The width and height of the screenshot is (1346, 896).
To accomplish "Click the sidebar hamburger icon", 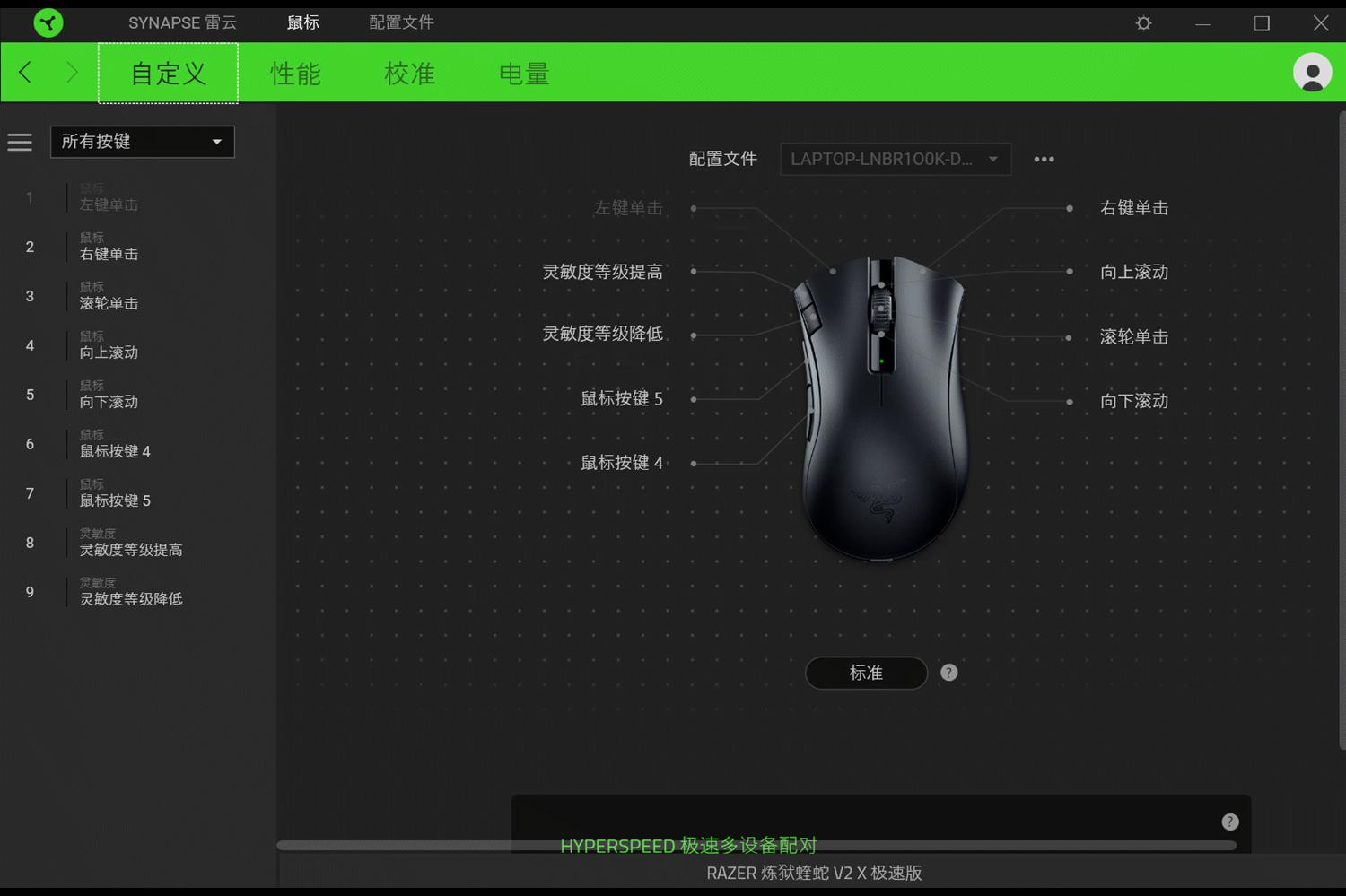I will (19, 141).
